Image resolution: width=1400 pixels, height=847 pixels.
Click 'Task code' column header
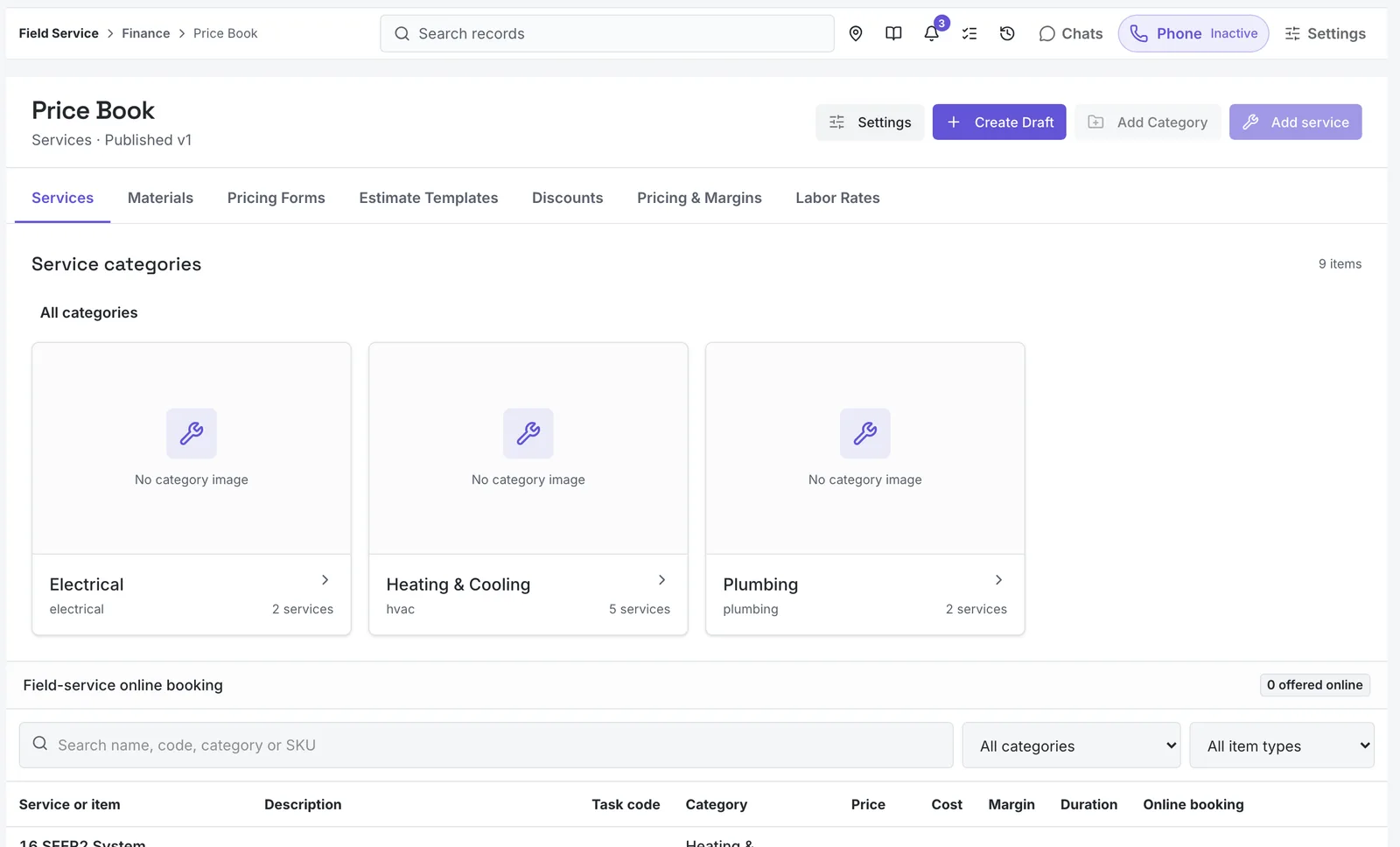(626, 804)
